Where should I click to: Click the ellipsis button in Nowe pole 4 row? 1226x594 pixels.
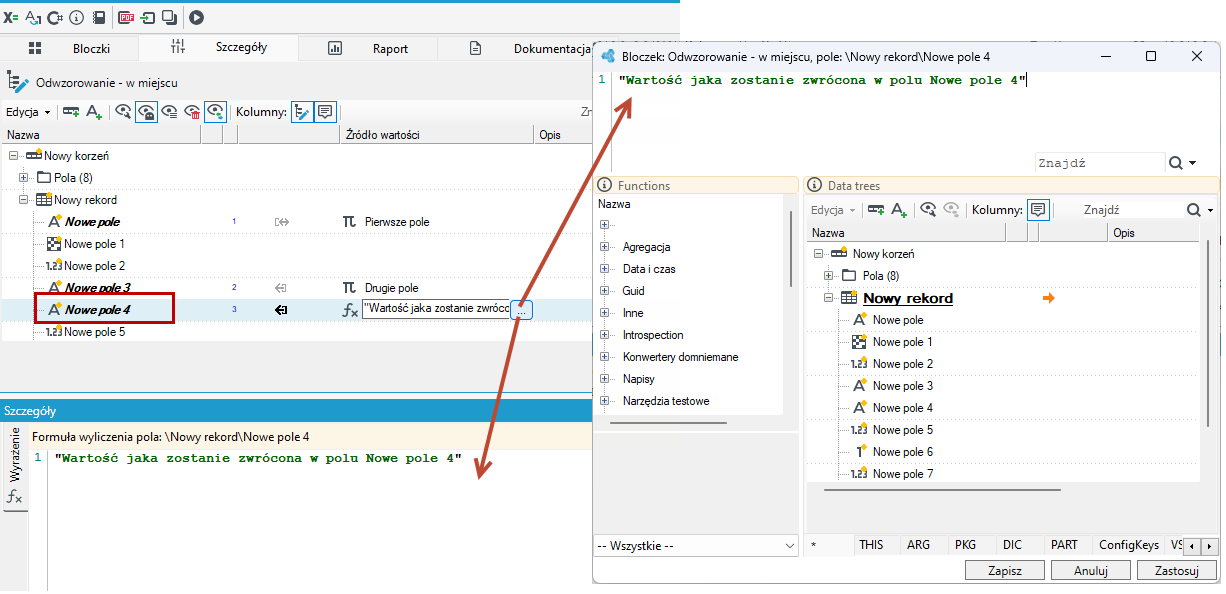click(x=524, y=311)
